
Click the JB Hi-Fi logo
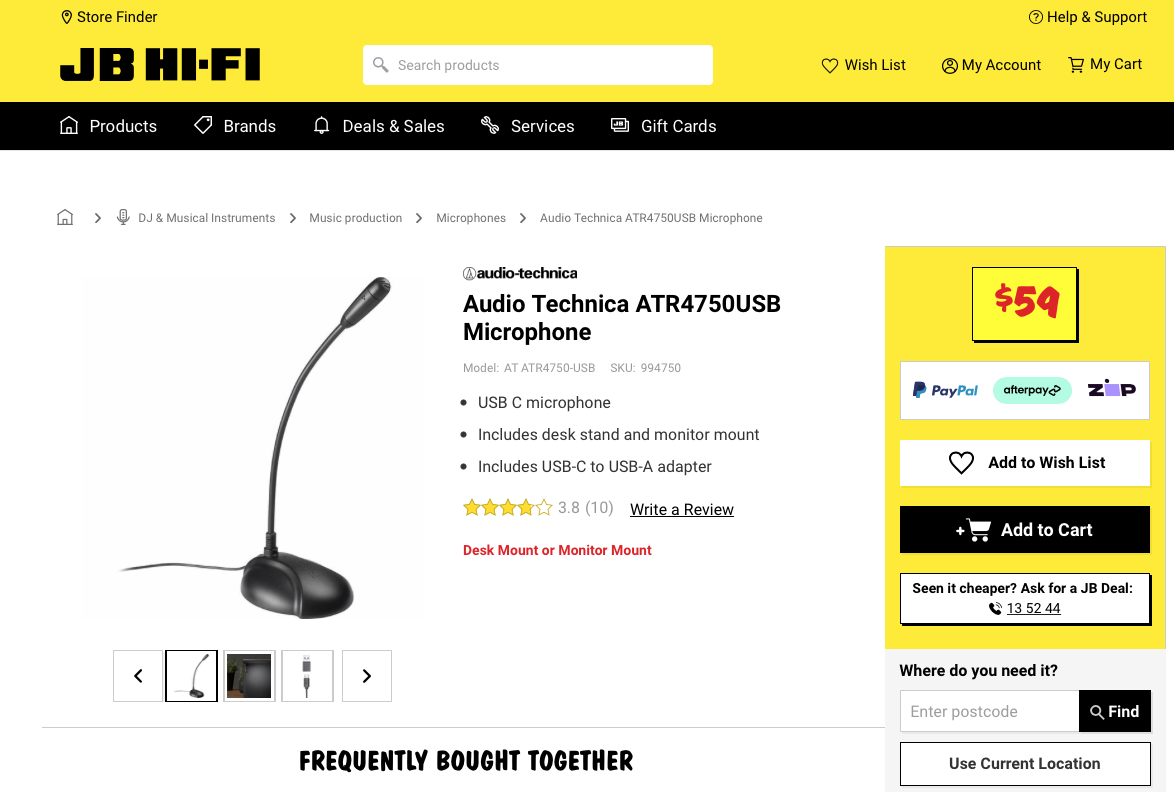(x=160, y=65)
